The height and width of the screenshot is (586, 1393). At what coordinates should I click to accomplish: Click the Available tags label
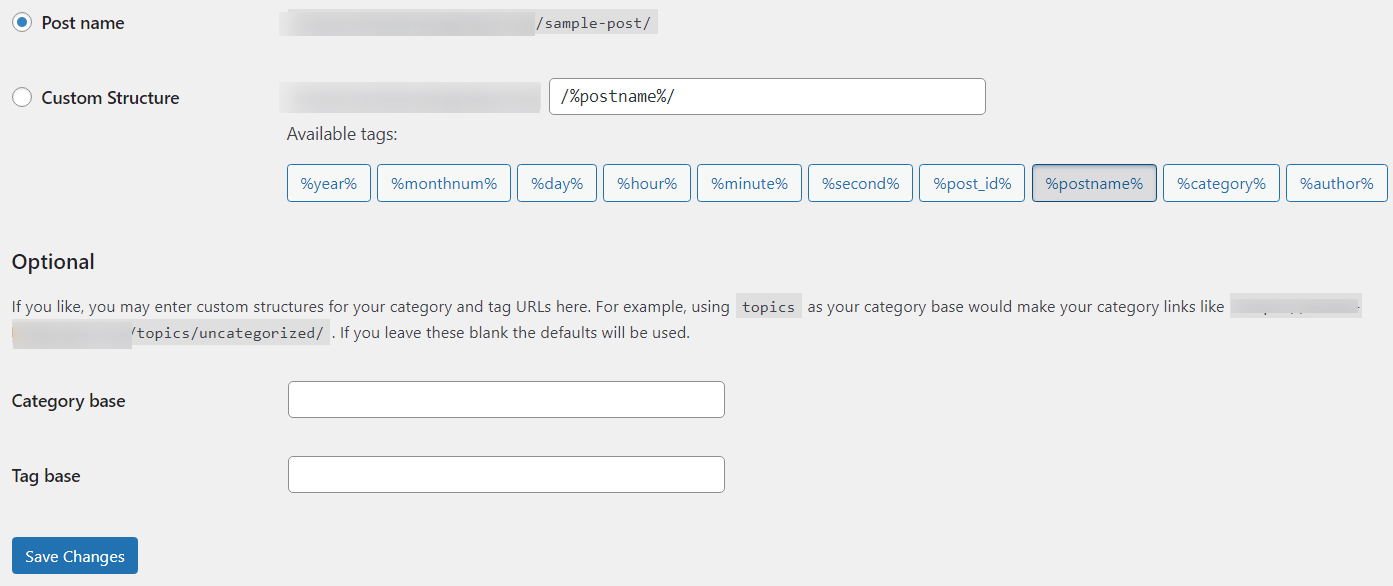(x=342, y=133)
